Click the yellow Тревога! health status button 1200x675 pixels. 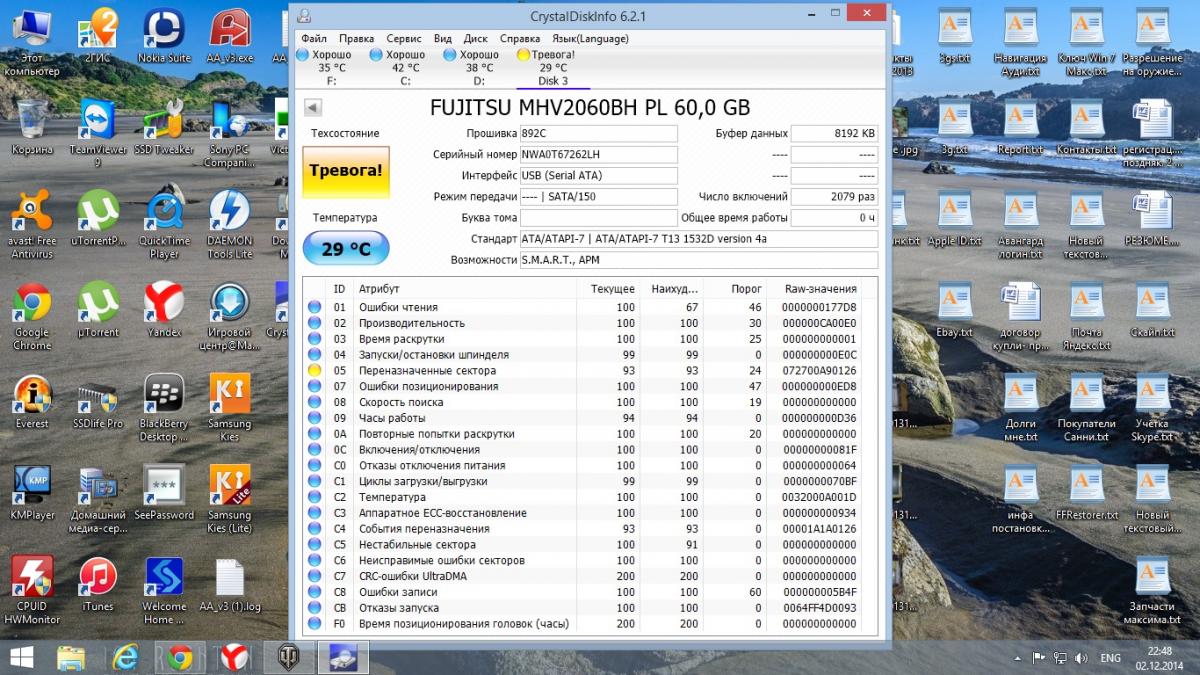pyautogui.click(x=345, y=171)
